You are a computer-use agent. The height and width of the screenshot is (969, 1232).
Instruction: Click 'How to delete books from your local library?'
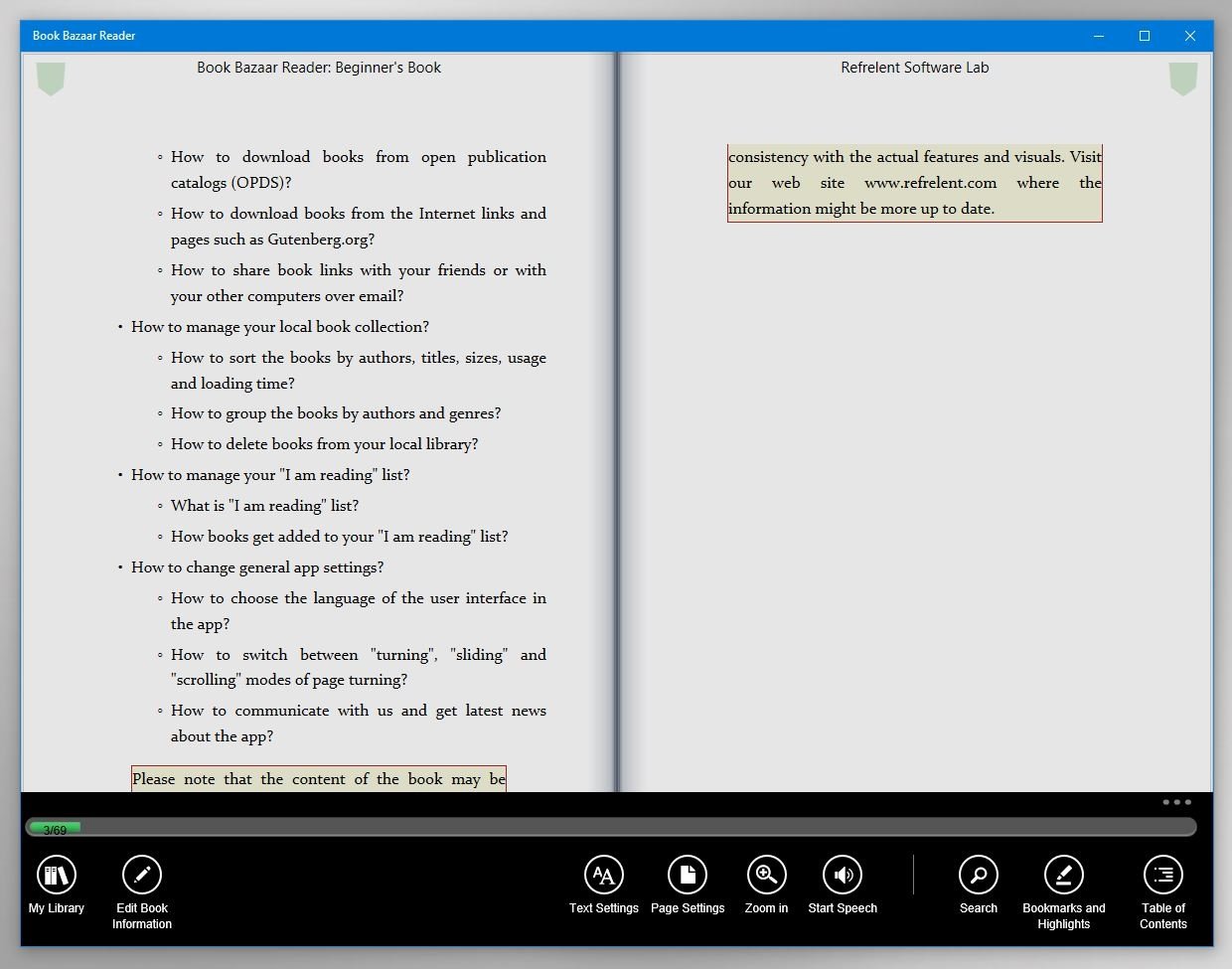coord(324,444)
